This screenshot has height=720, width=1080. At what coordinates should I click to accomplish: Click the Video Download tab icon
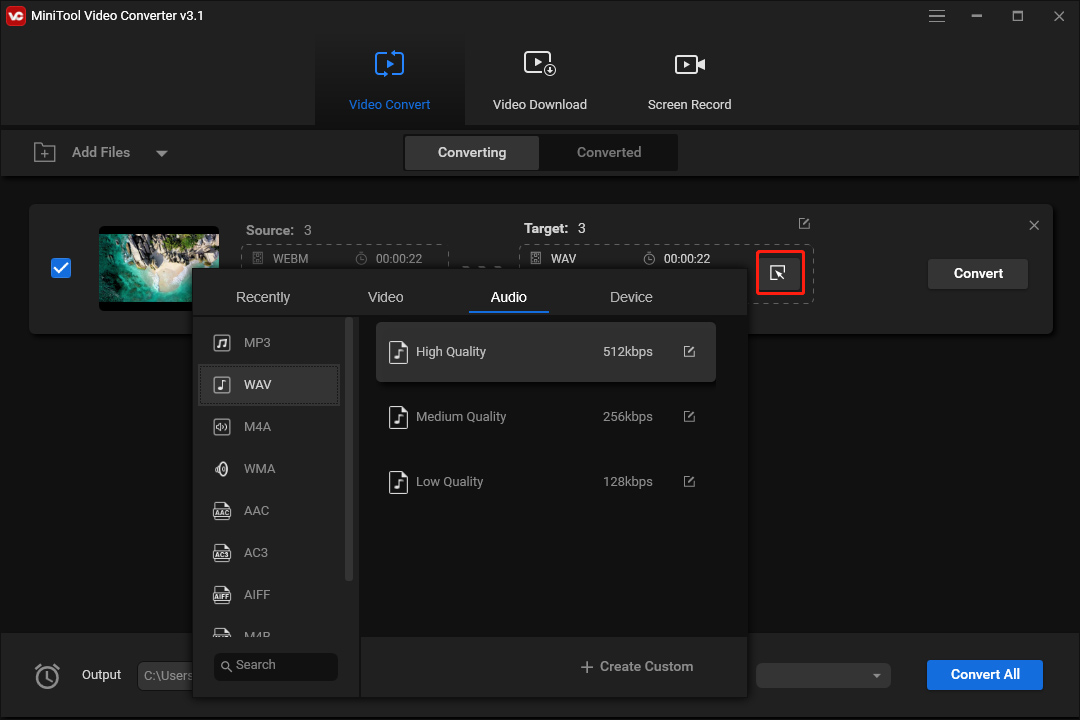(539, 63)
